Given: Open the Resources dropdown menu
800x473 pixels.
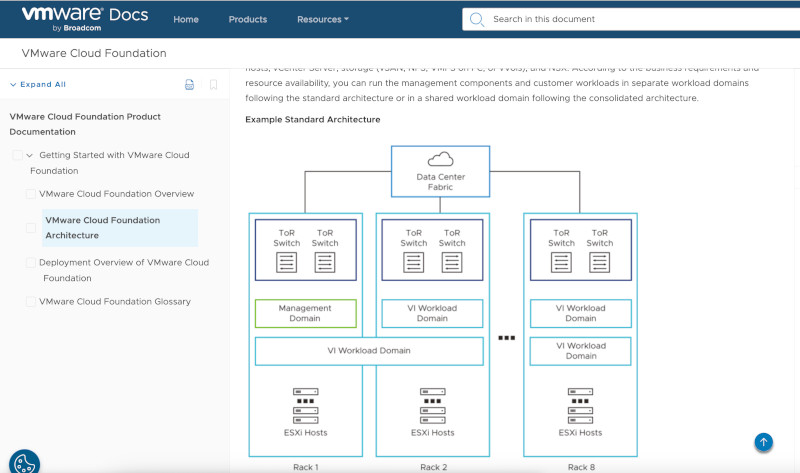Looking at the screenshot, I should [322, 19].
